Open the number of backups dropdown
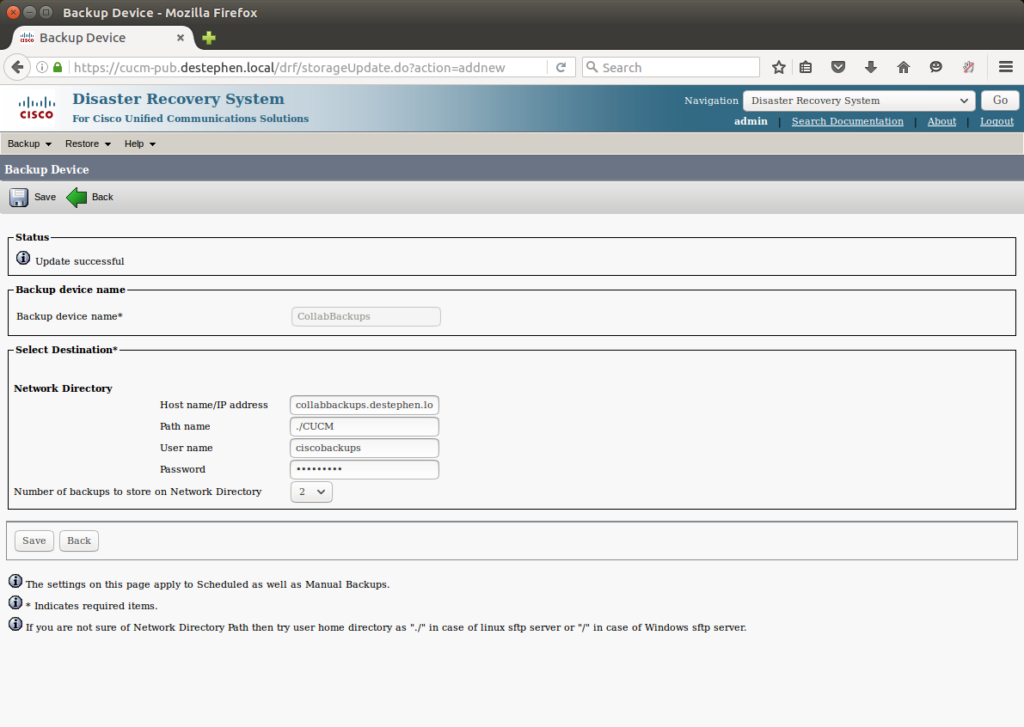1024x727 pixels. pyautogui.click(x=312, y=492)
